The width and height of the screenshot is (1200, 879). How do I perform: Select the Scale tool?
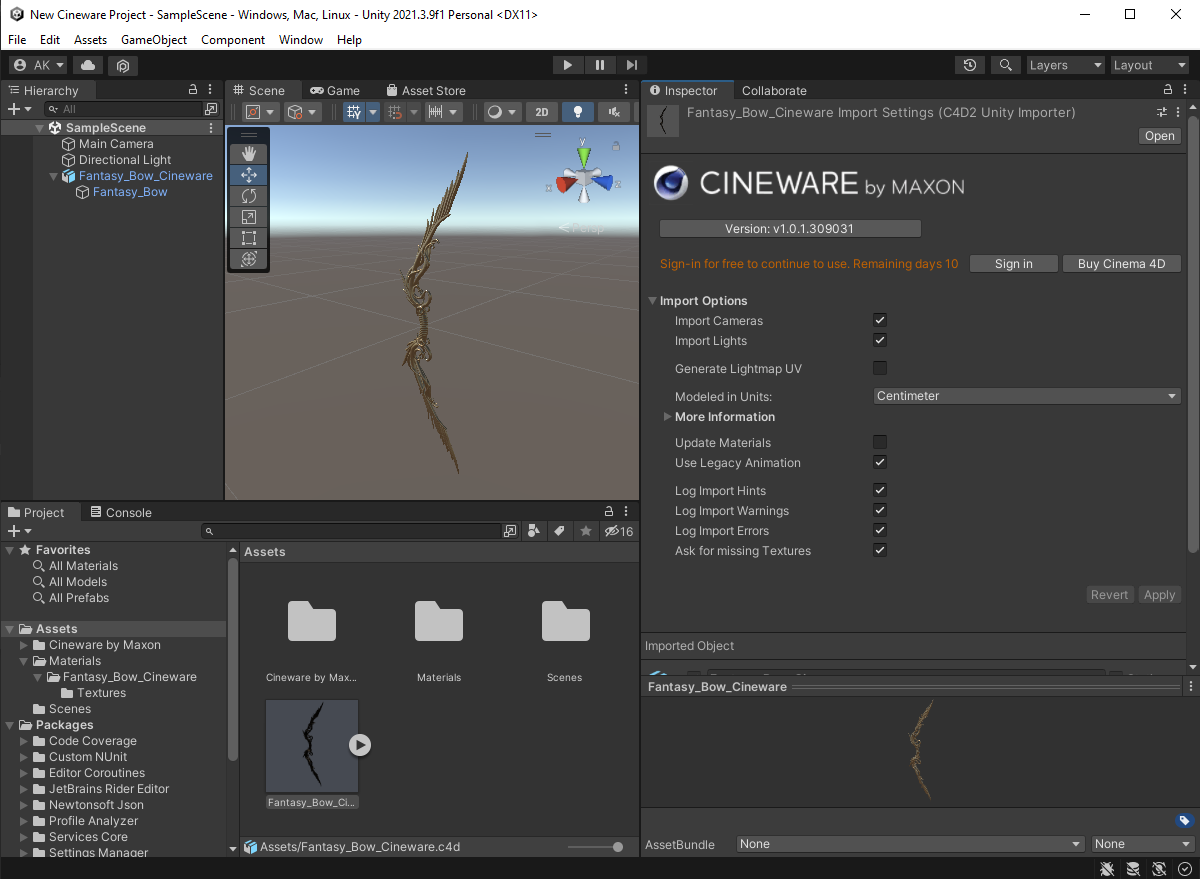pos(249,217)
